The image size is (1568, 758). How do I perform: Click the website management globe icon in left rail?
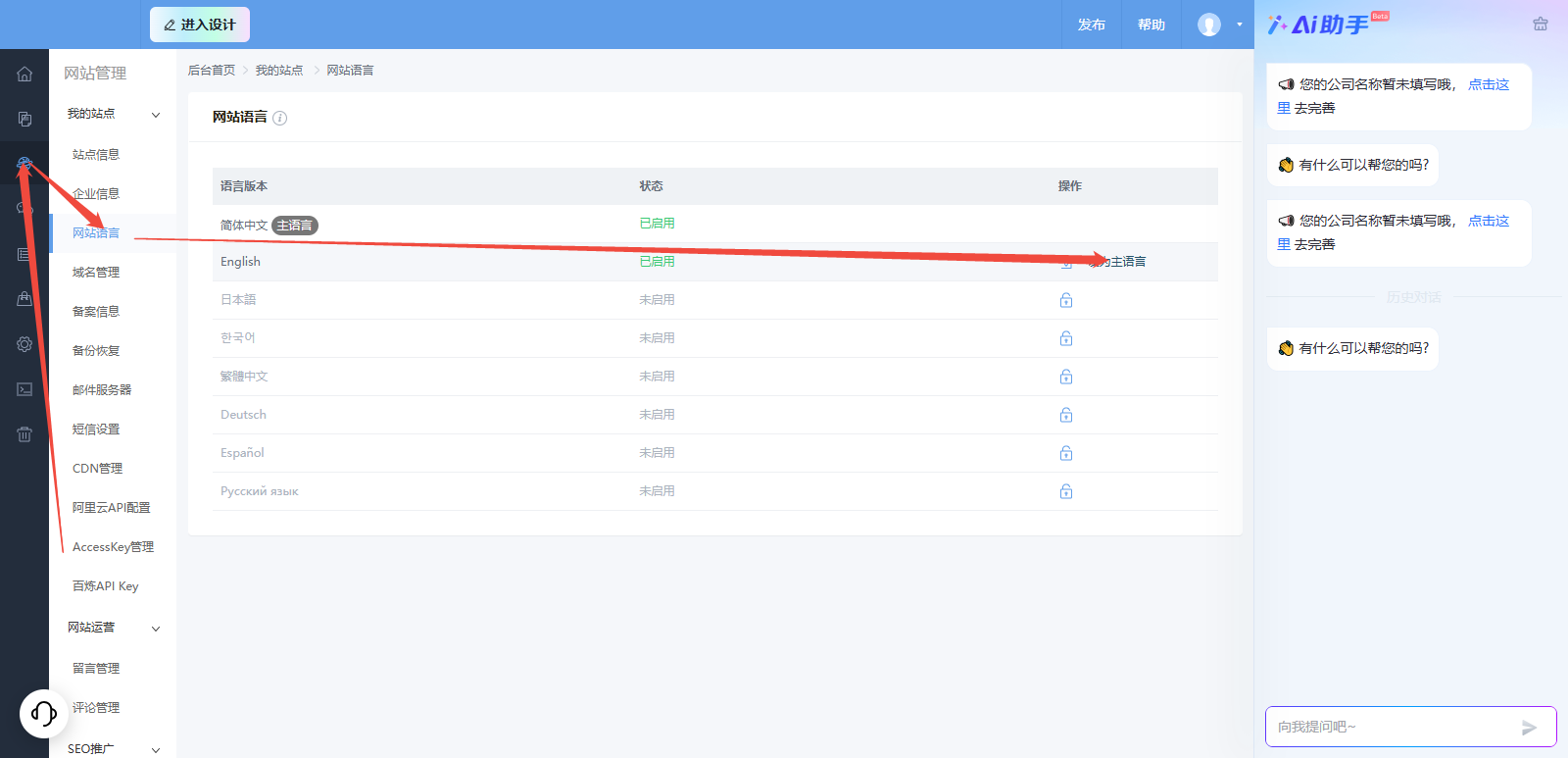[24, 164]
